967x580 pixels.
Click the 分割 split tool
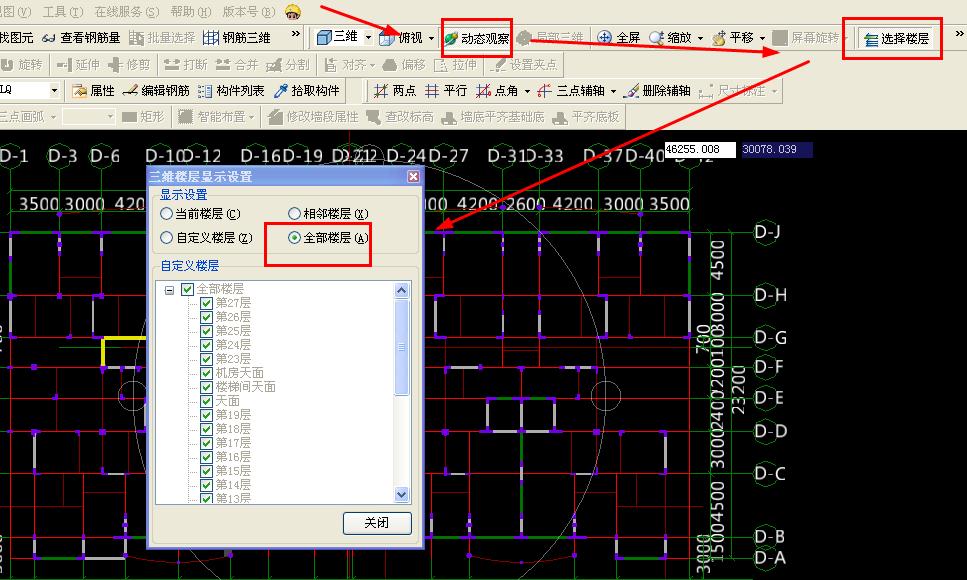point(288,64)
